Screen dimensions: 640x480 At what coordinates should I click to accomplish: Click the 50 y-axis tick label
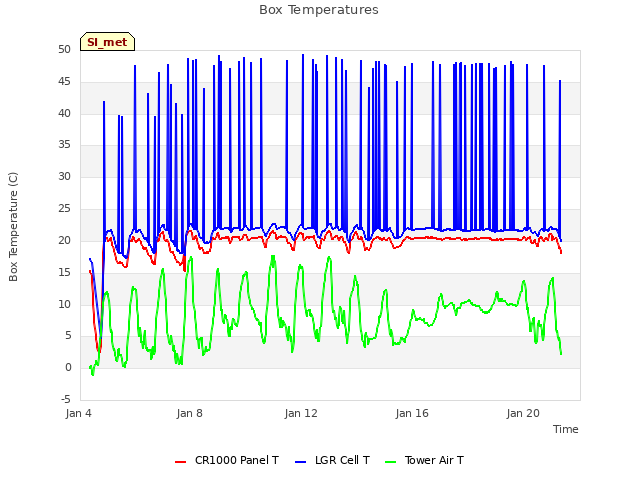64,49
